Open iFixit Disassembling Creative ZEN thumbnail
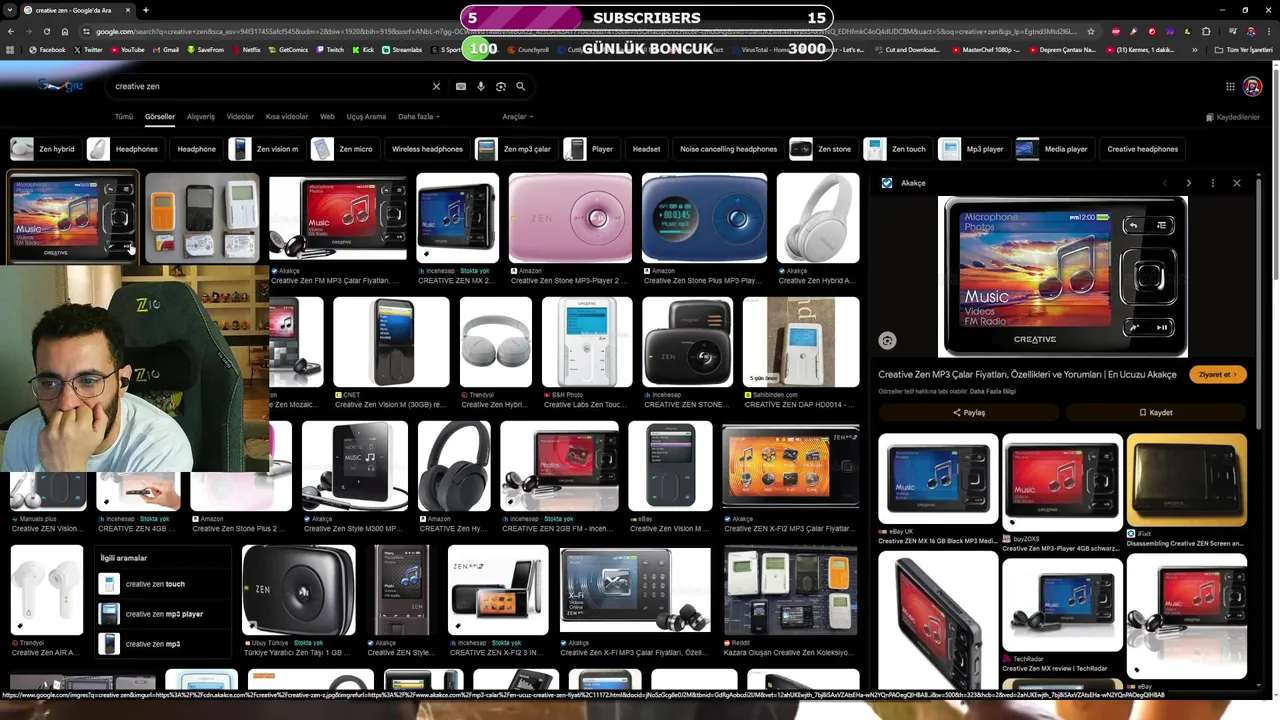The image size is (1280, 720). pyautogui.click(x=1186, y=479)
